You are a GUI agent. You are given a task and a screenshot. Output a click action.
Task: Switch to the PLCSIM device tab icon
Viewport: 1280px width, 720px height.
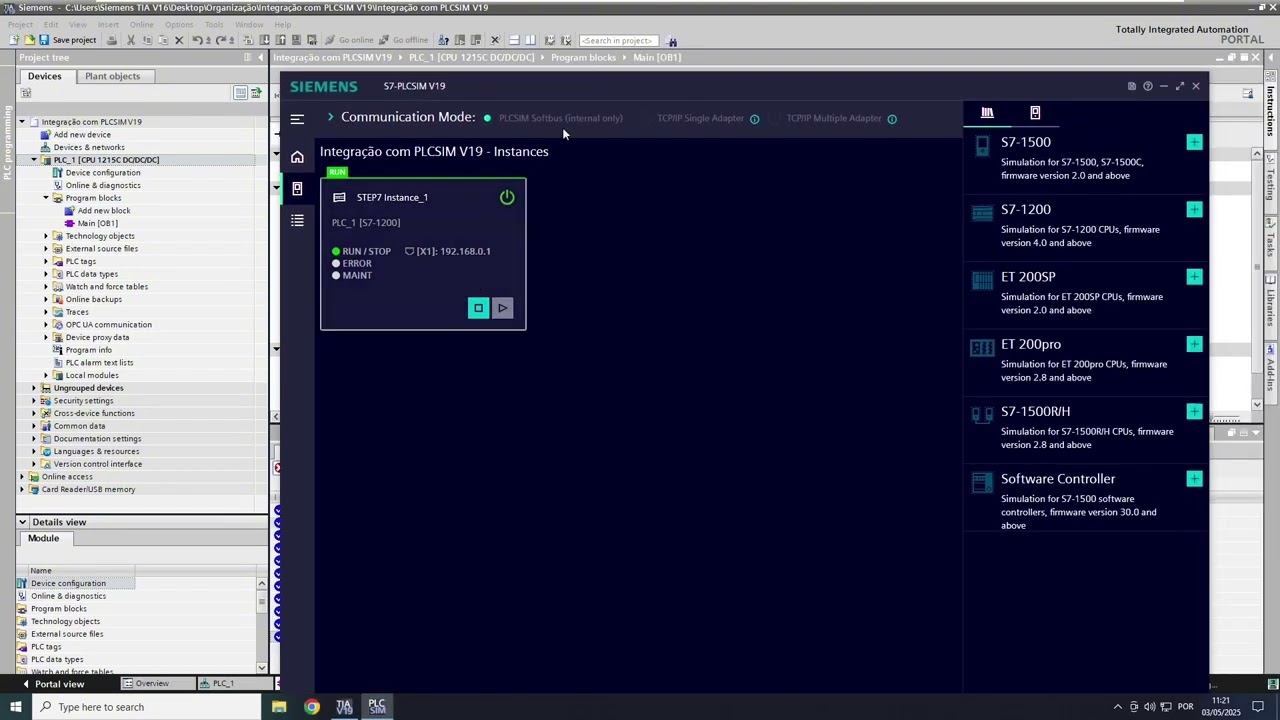(1035, 113)
